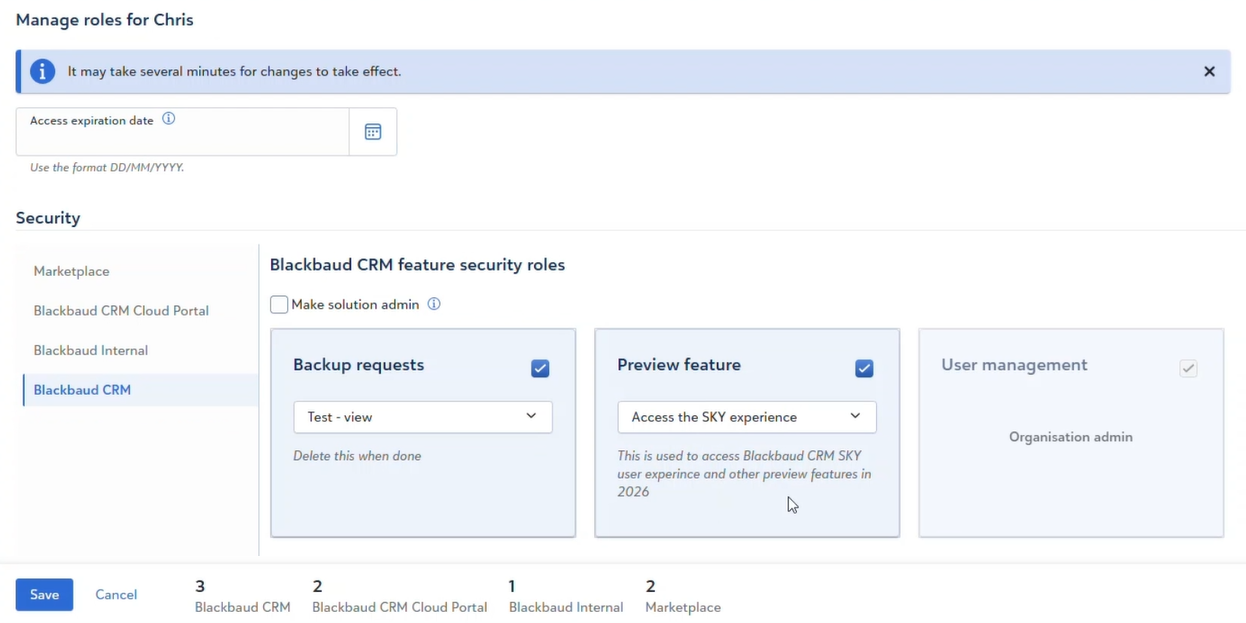
Task: Open the Test - view dropdown
Action: coord(423,417)
